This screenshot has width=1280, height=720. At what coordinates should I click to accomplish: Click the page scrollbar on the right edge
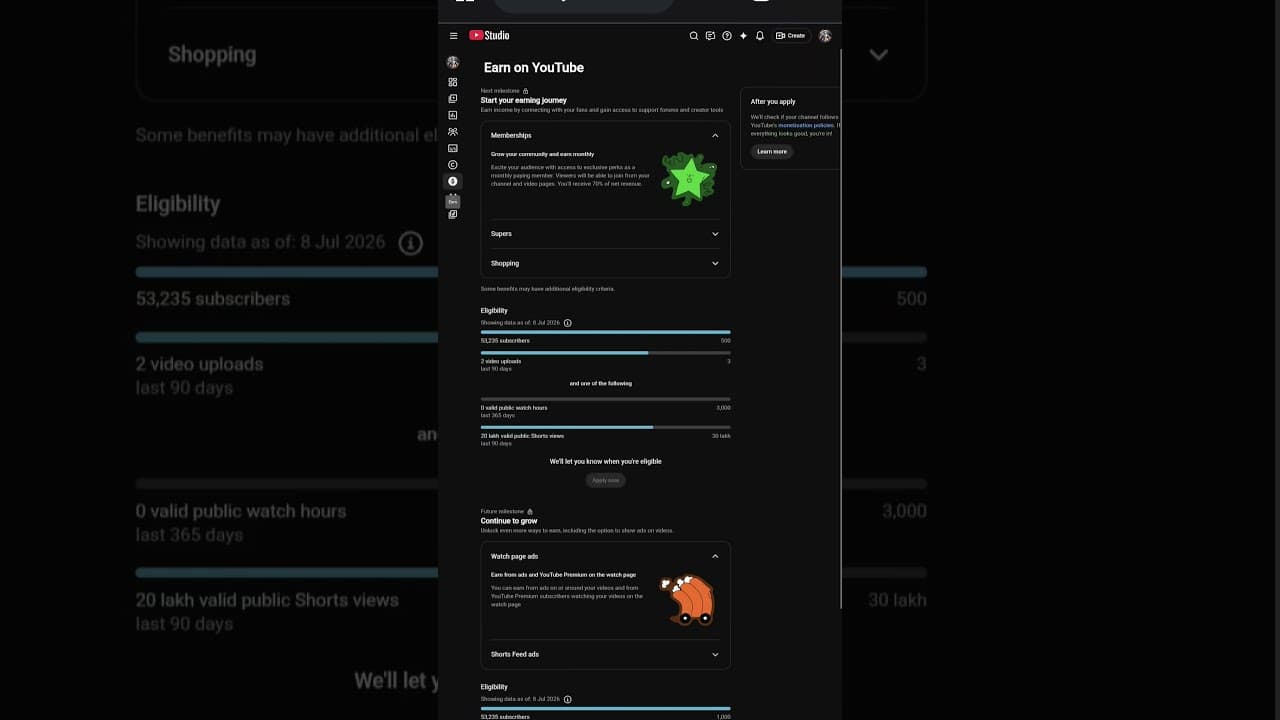click(x=841, y=330)
